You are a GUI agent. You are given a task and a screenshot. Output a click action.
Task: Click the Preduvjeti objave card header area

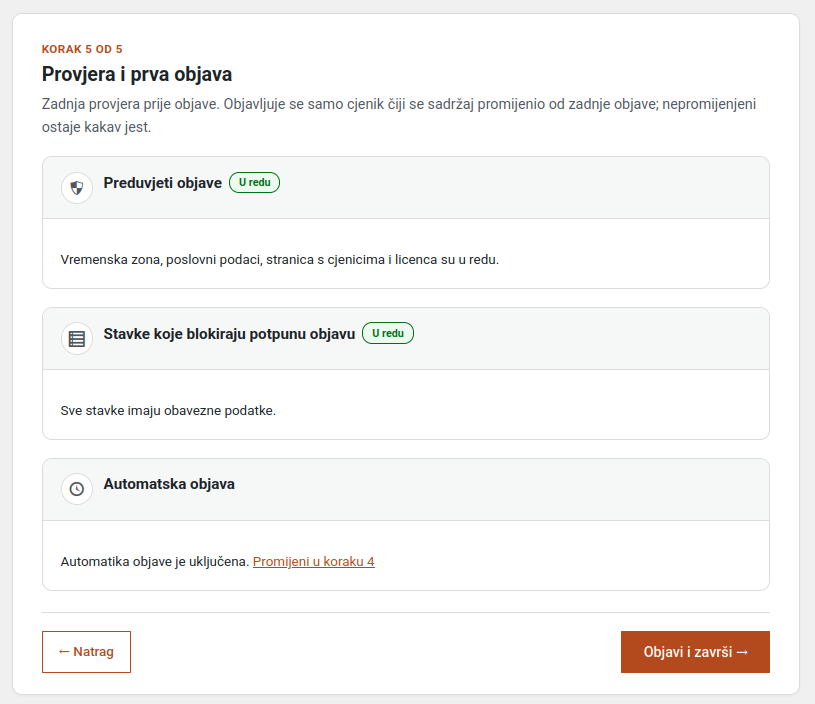[405, 188]
